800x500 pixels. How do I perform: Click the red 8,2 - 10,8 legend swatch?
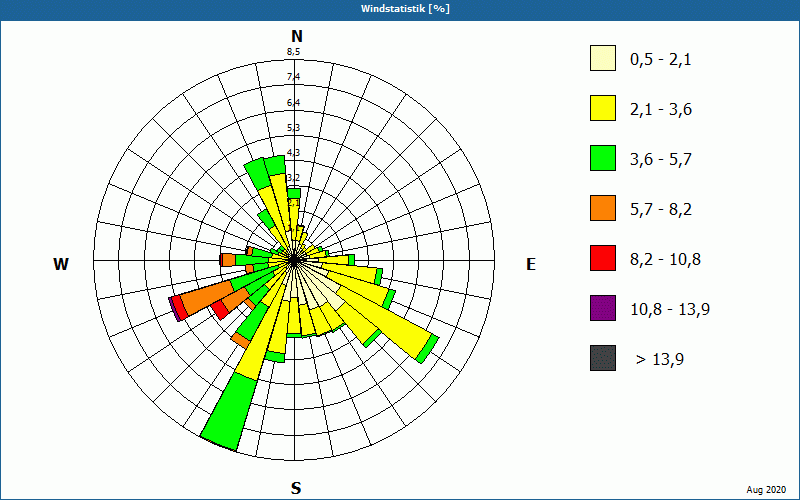click(x=603, y=258)
